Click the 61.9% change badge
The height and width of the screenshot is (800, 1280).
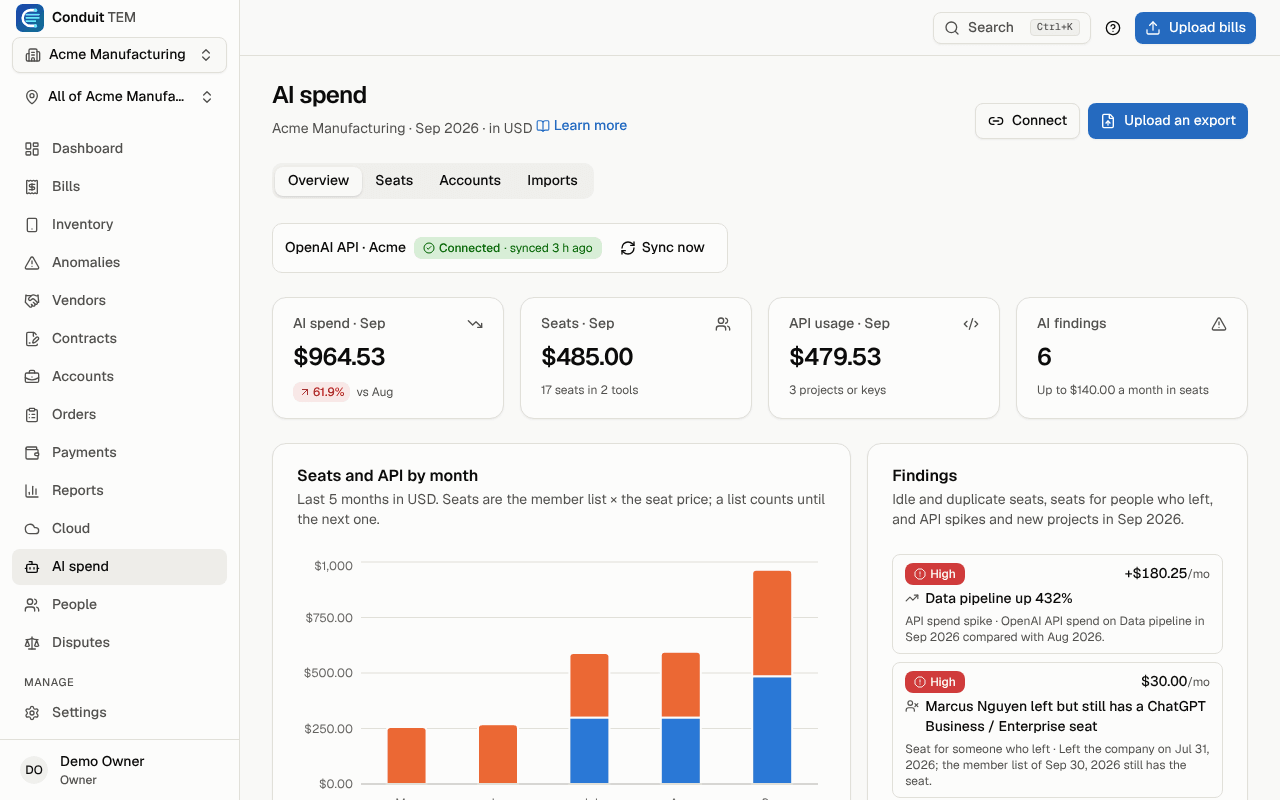click(x=321, y=392)
